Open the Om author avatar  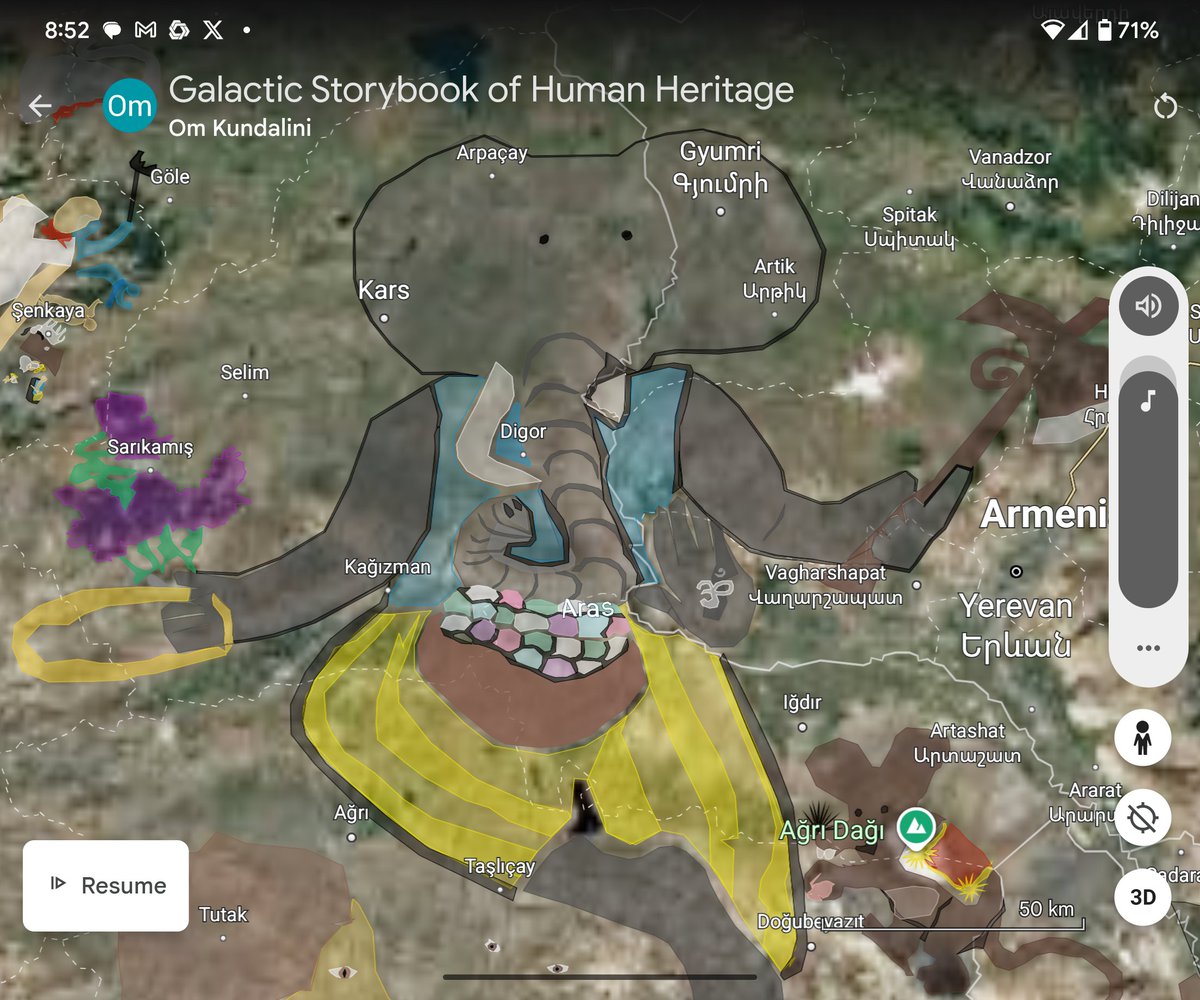click(x=130, y=106)
